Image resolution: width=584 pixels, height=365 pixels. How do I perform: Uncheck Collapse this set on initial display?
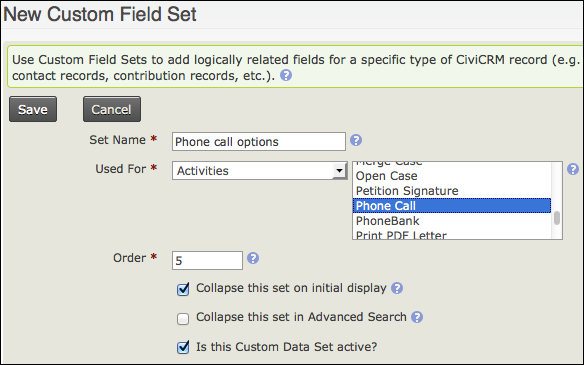coord(183,289)
